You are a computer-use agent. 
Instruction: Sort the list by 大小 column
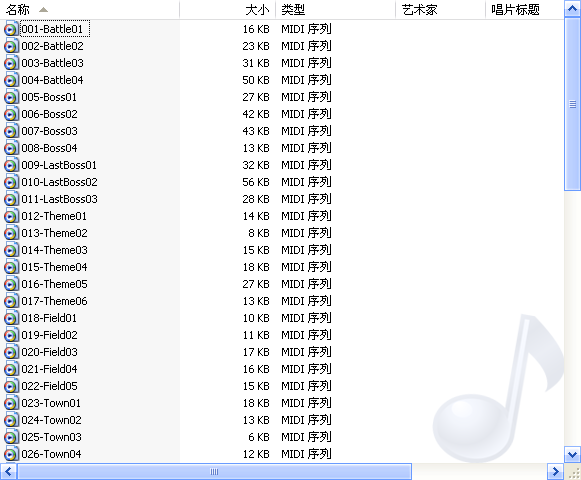click(228, 10)
